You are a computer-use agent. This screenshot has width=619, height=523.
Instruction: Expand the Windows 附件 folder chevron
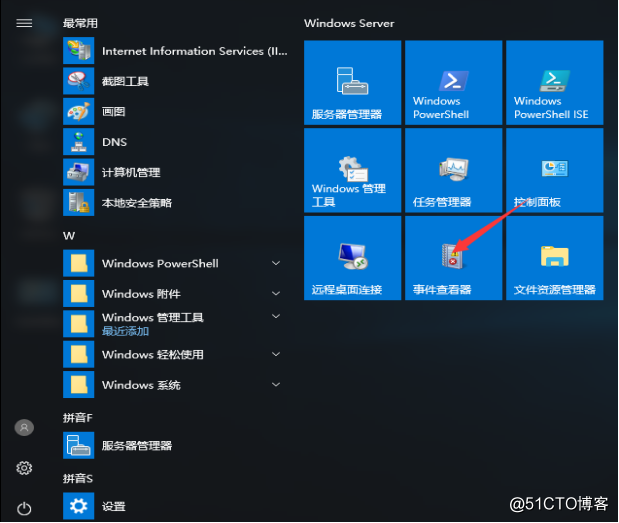[x=276, y=293]
